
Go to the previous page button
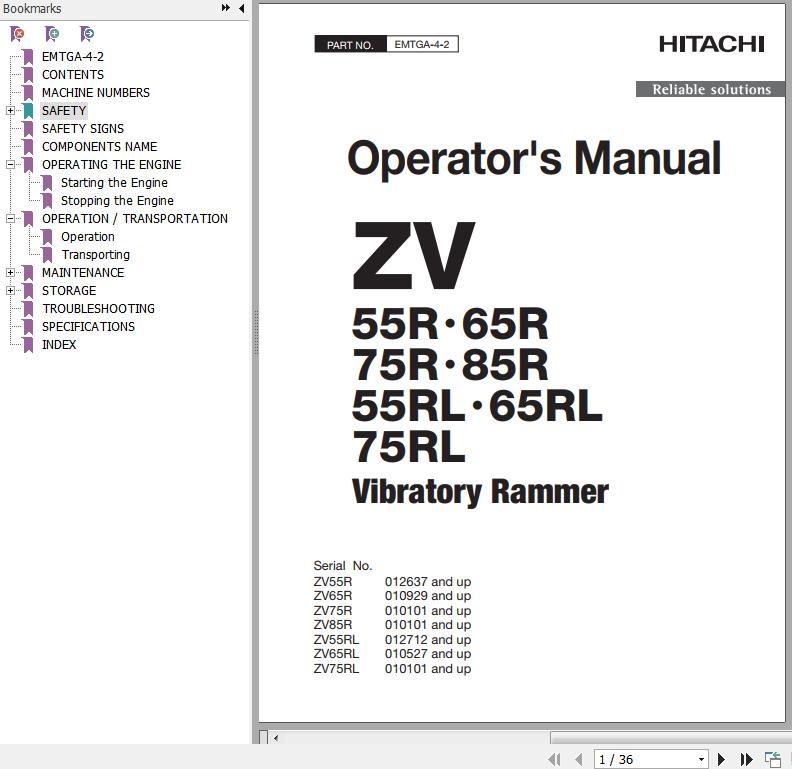(x=579, y=759)
